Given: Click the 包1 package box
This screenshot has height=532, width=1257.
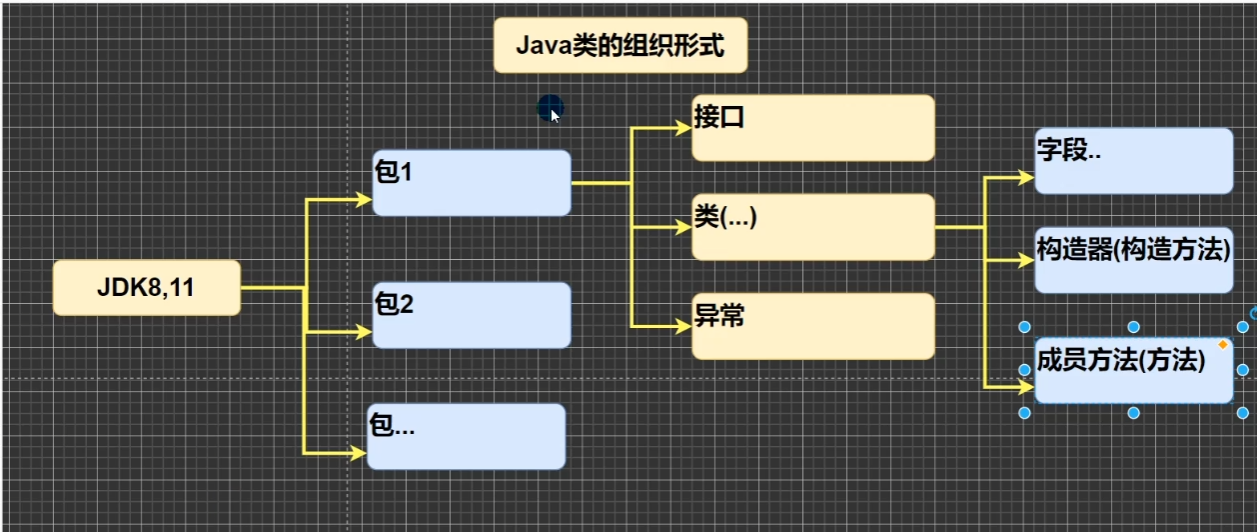Looking at the screenshot, I should (471, 183).
